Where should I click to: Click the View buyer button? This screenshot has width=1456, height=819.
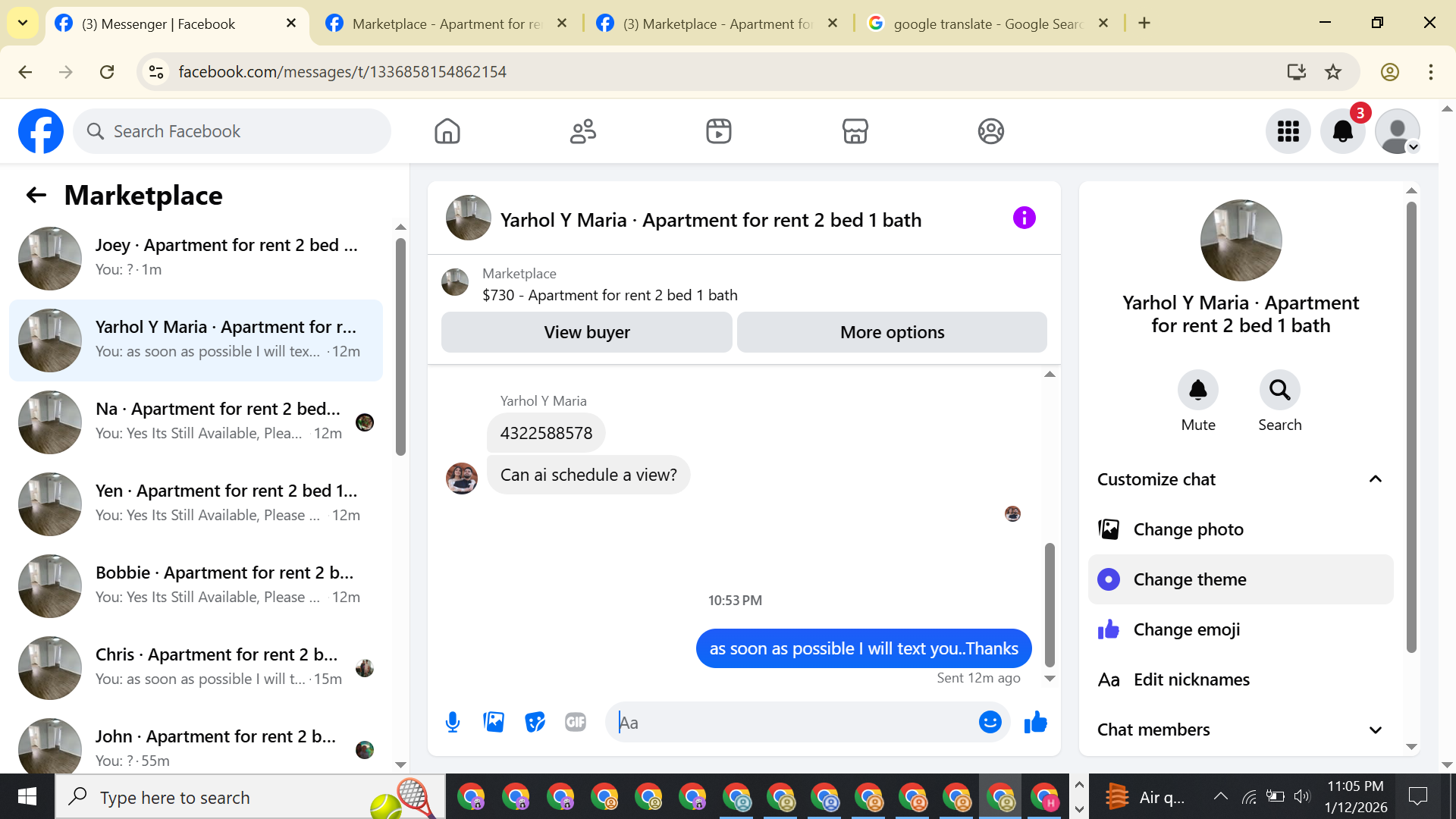586,332
